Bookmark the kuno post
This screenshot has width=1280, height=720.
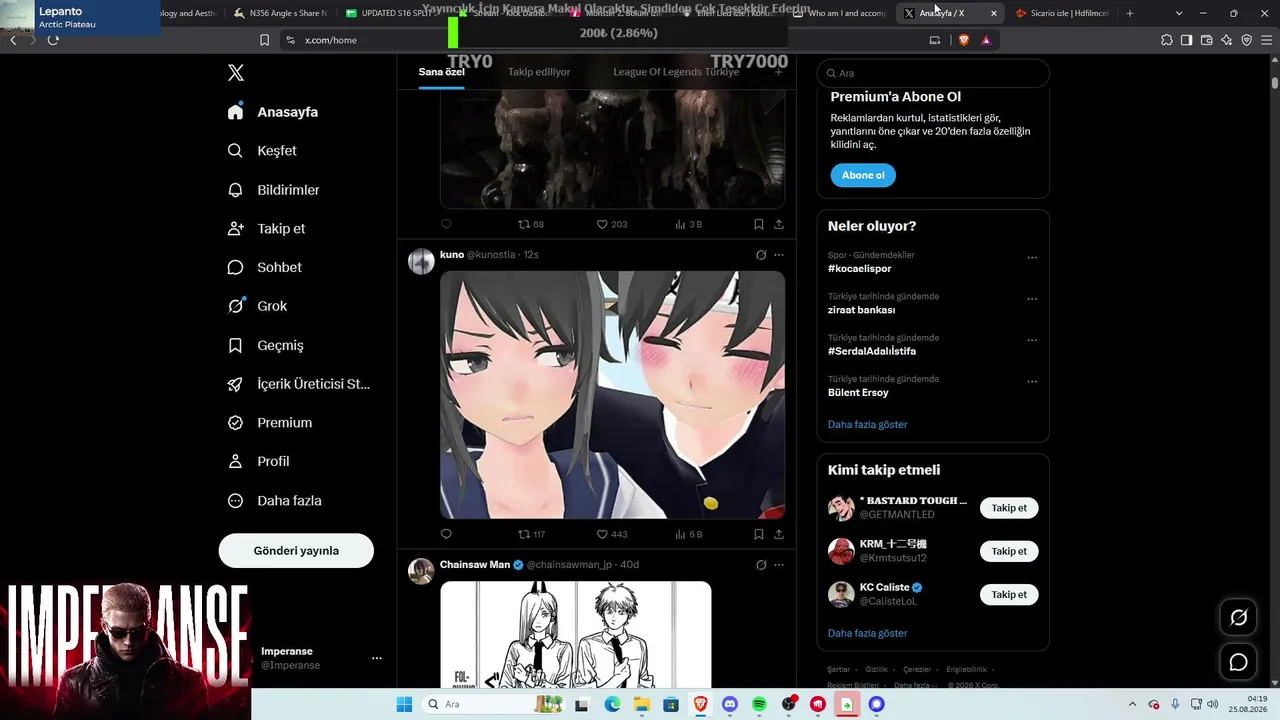759,534
